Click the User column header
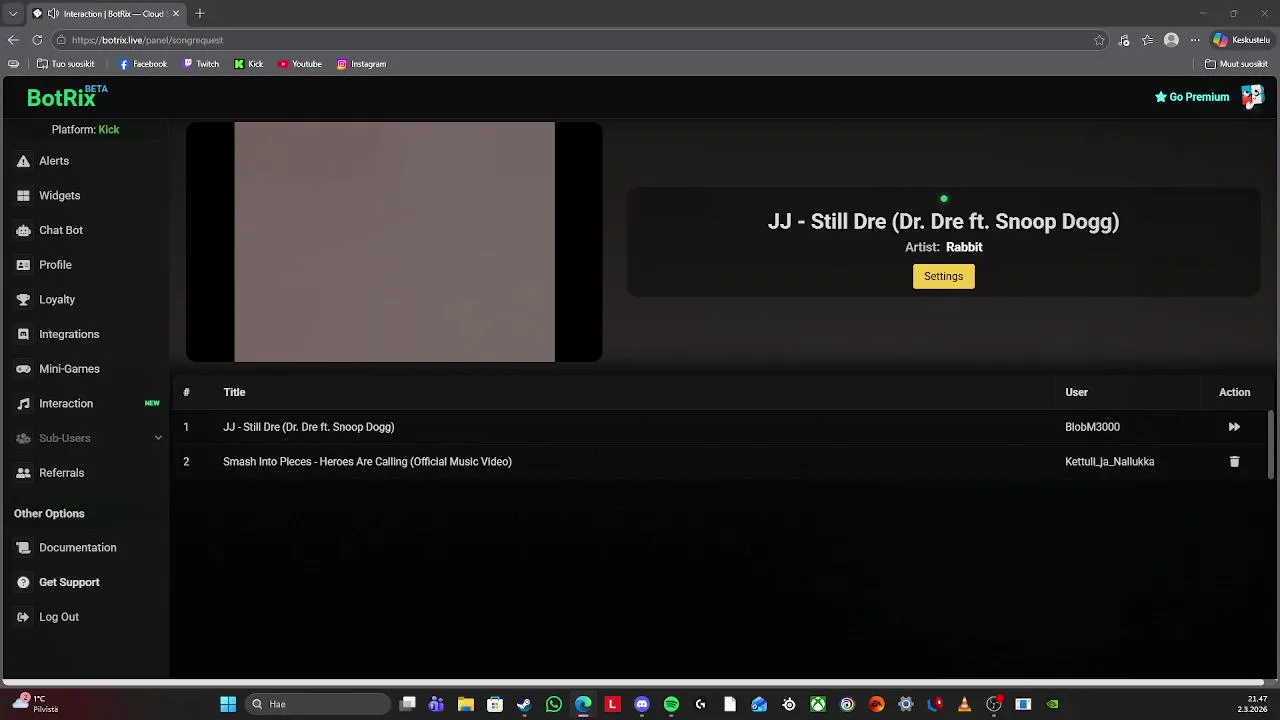The image size is (1280, 720). tap(1076, 392)
